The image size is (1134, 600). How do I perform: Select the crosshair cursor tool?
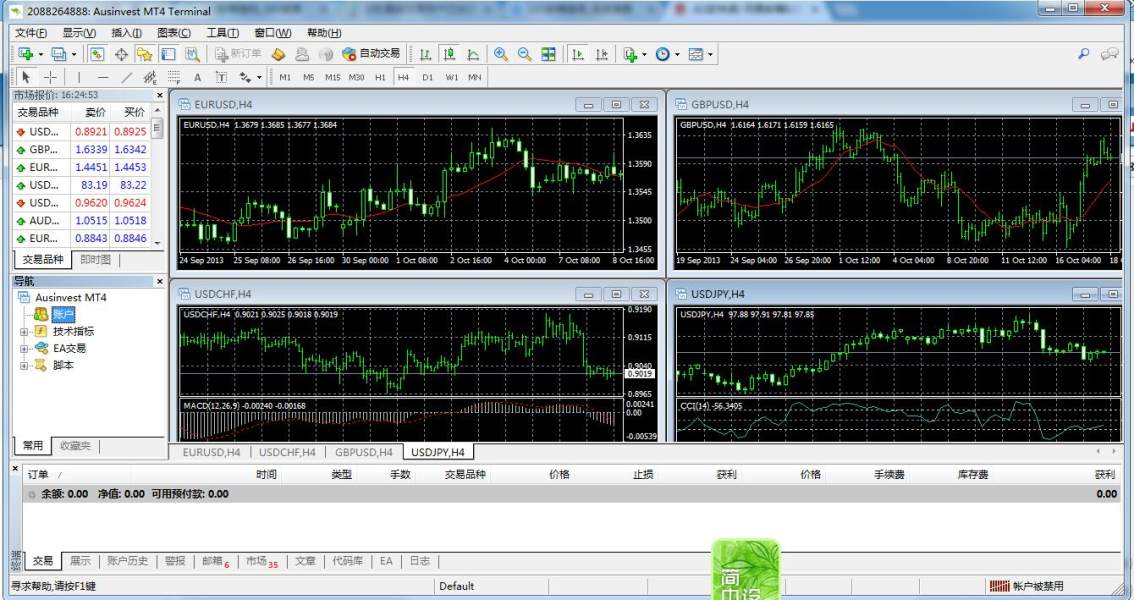click(x=50, y=77)
